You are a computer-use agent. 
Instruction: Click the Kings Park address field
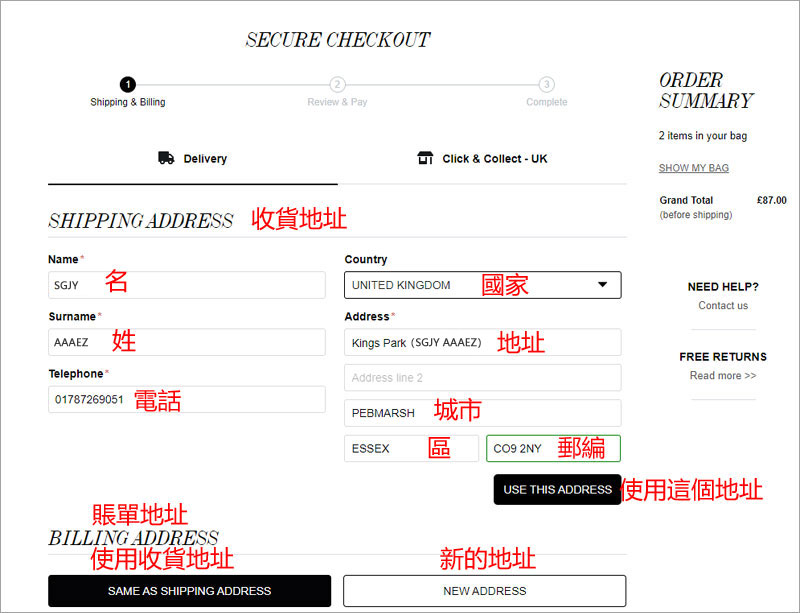[482, 342]
